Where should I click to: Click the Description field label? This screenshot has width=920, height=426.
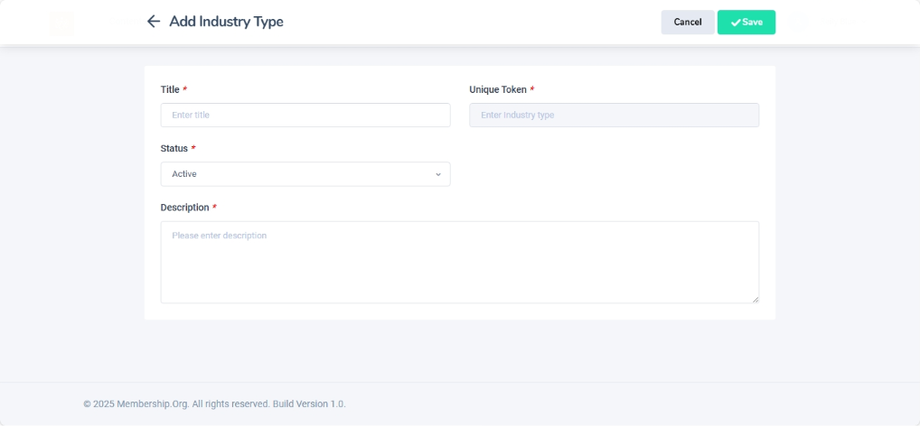click(x=185, y=208)
